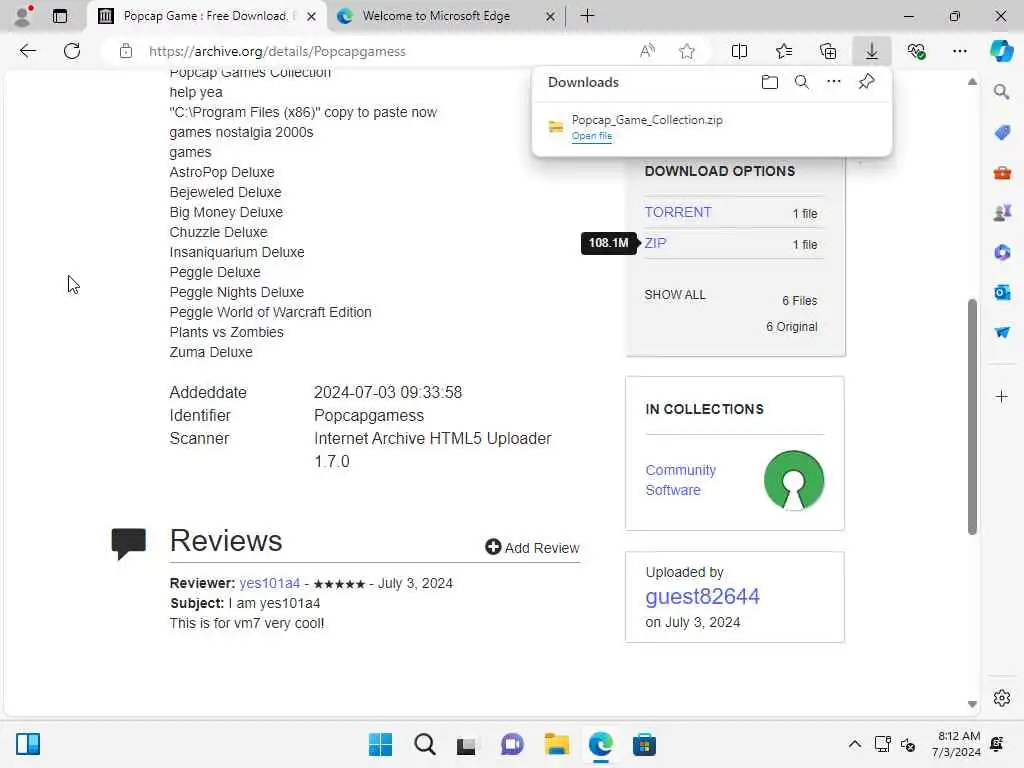Image resolution: width=1024 pixels, height=768 pixels.
Task: View site information via the lock icon
Action: point(125,51)
